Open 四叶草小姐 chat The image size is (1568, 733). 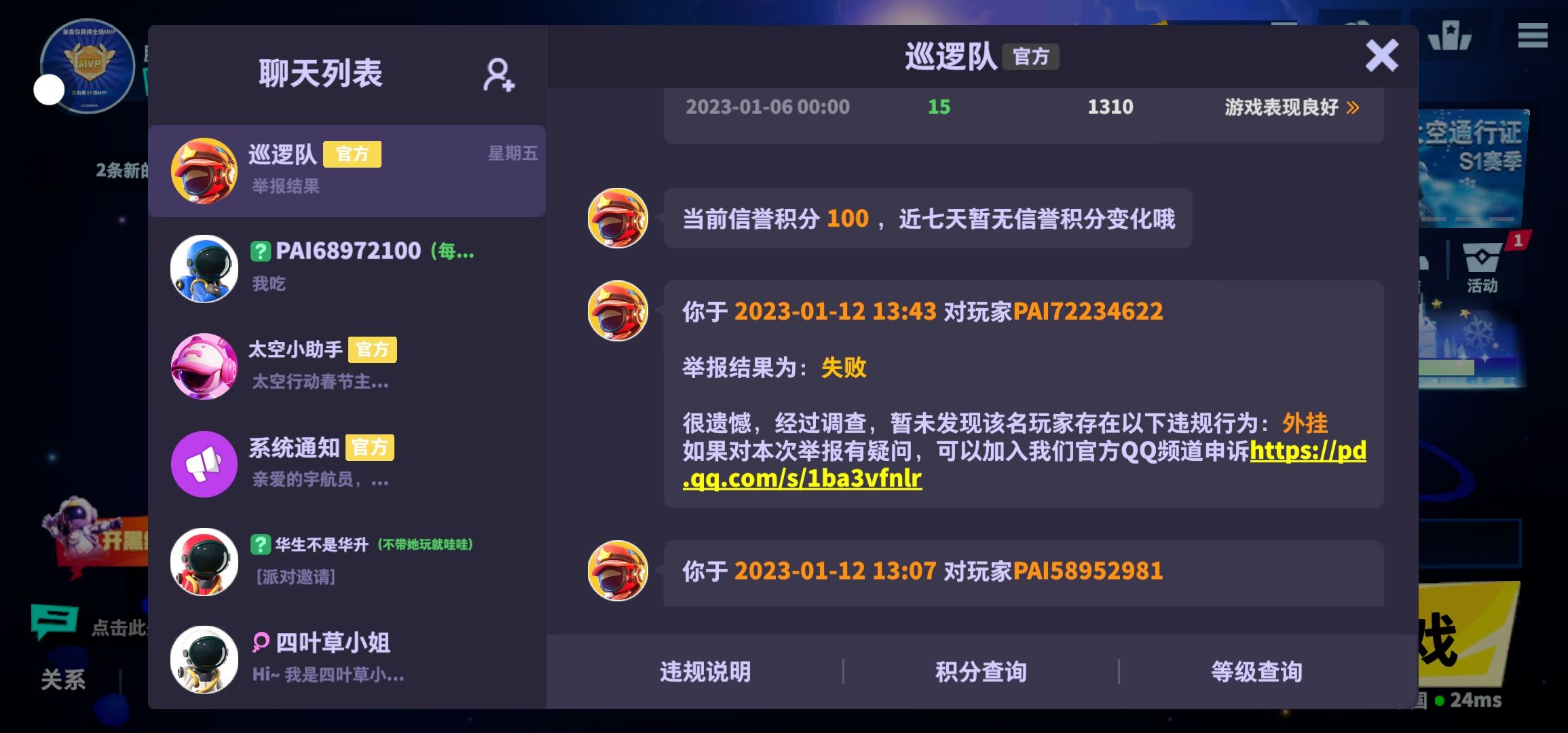[347, 660]
